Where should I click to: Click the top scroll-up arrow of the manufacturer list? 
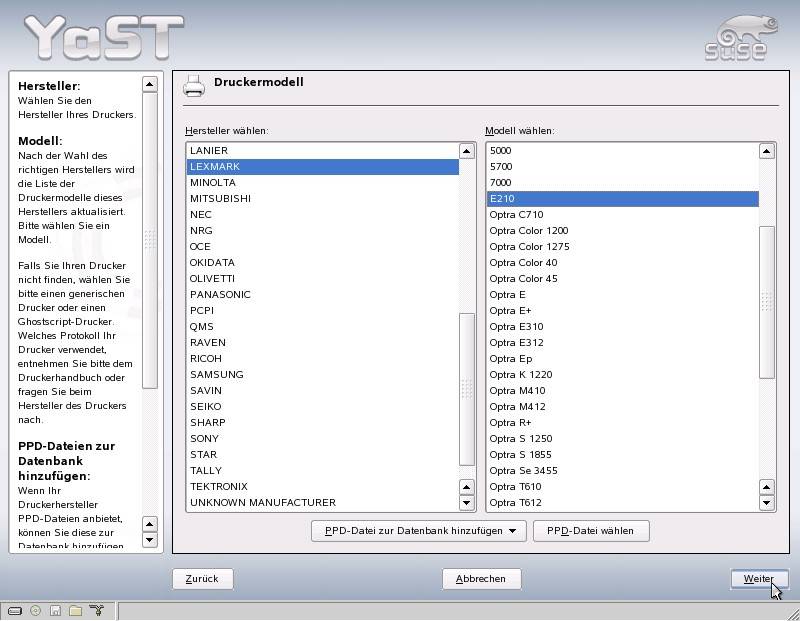point(466,151)
